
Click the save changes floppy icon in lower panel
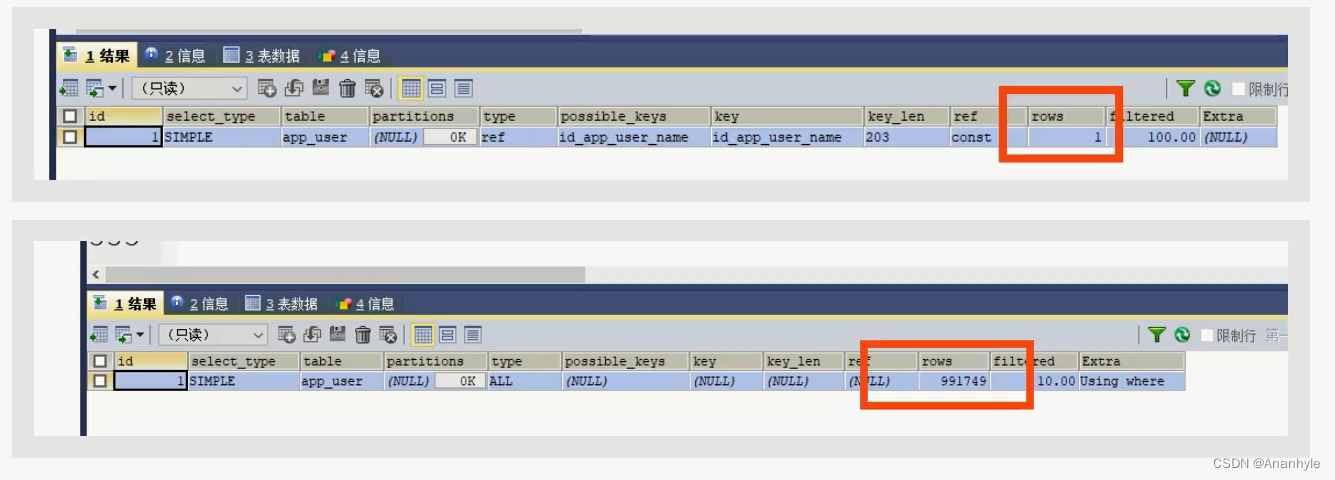coord(337,334)
